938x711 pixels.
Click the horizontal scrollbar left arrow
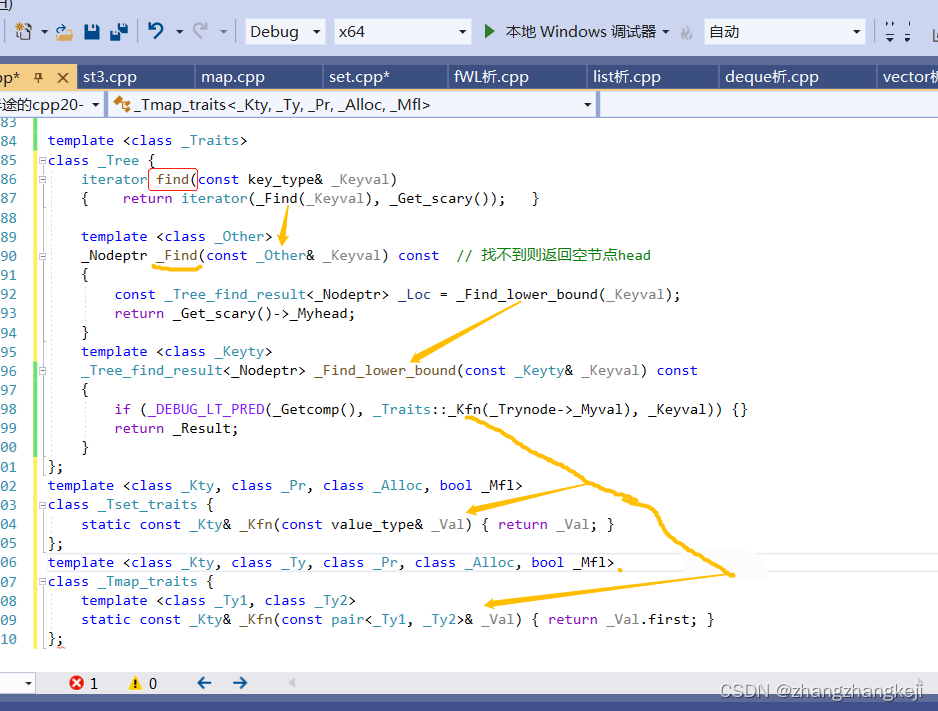tap(292, 682)
